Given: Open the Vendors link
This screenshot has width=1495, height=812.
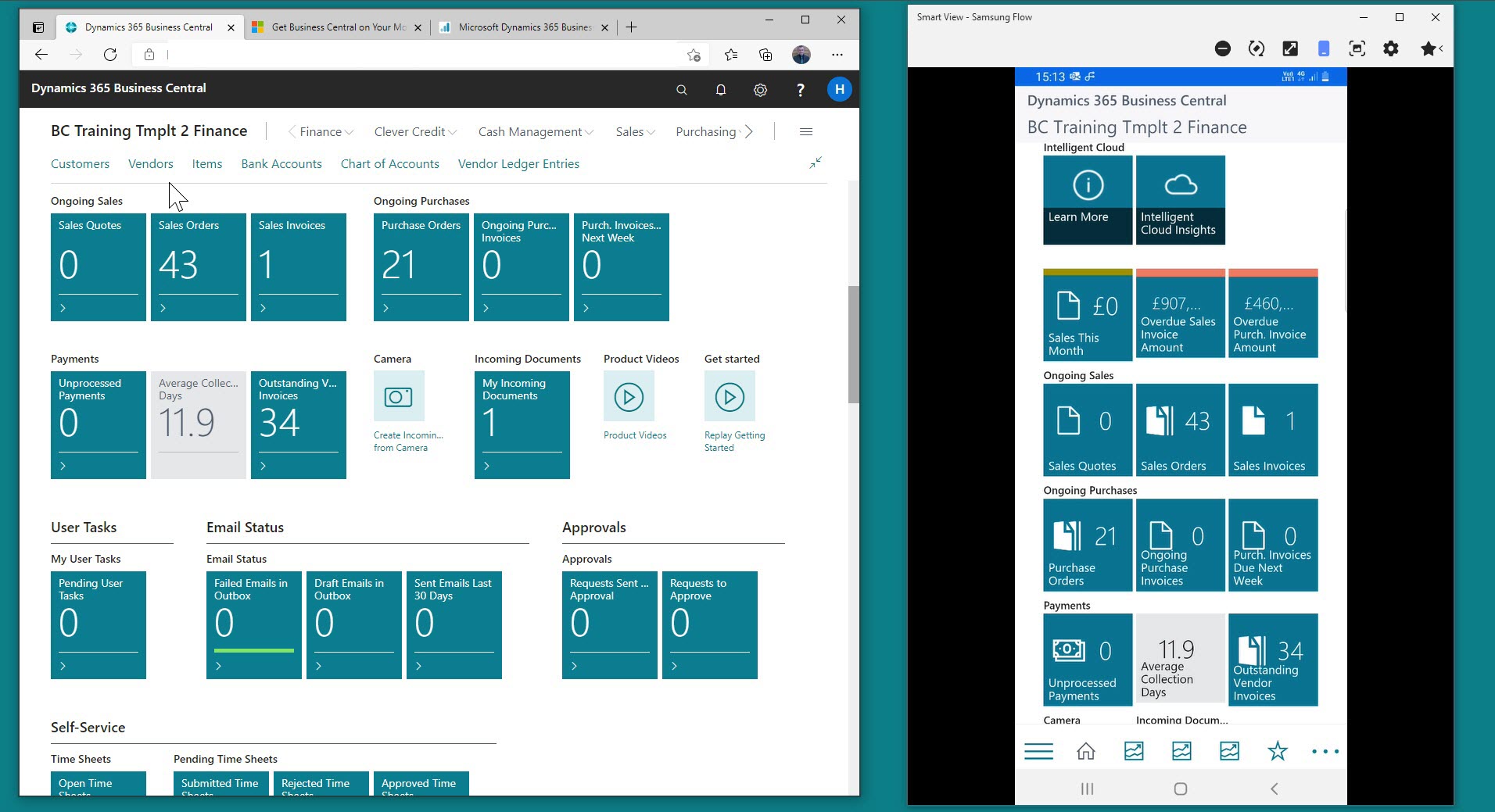Looking at the screenshot, I should pos(151,163).
